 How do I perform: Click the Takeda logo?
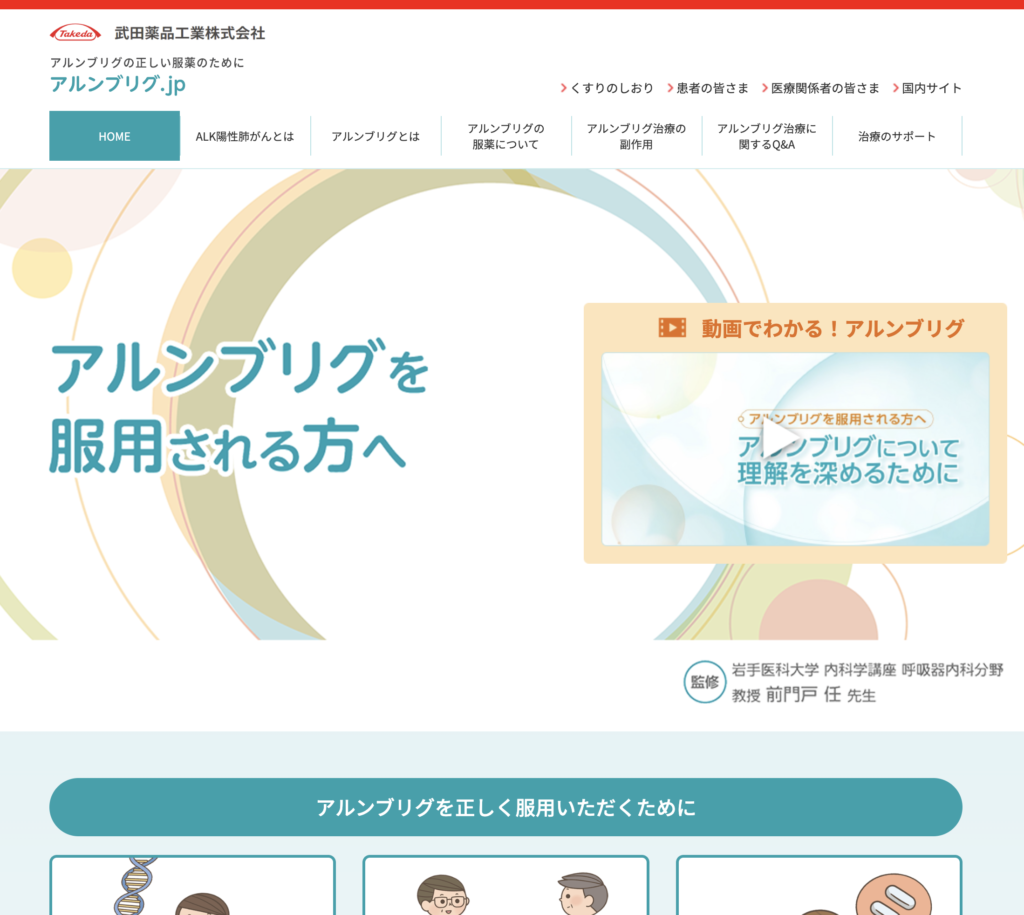pos(75,33)
